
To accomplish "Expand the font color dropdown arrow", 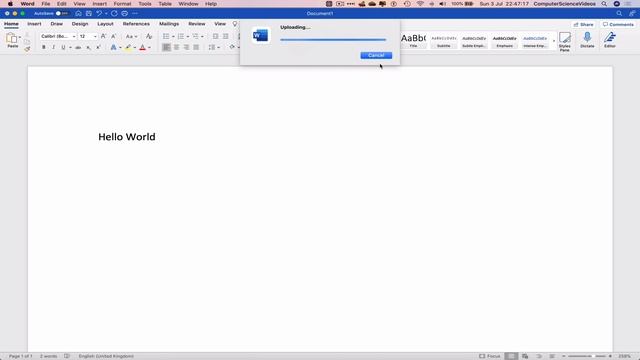I will coord(149,47).
